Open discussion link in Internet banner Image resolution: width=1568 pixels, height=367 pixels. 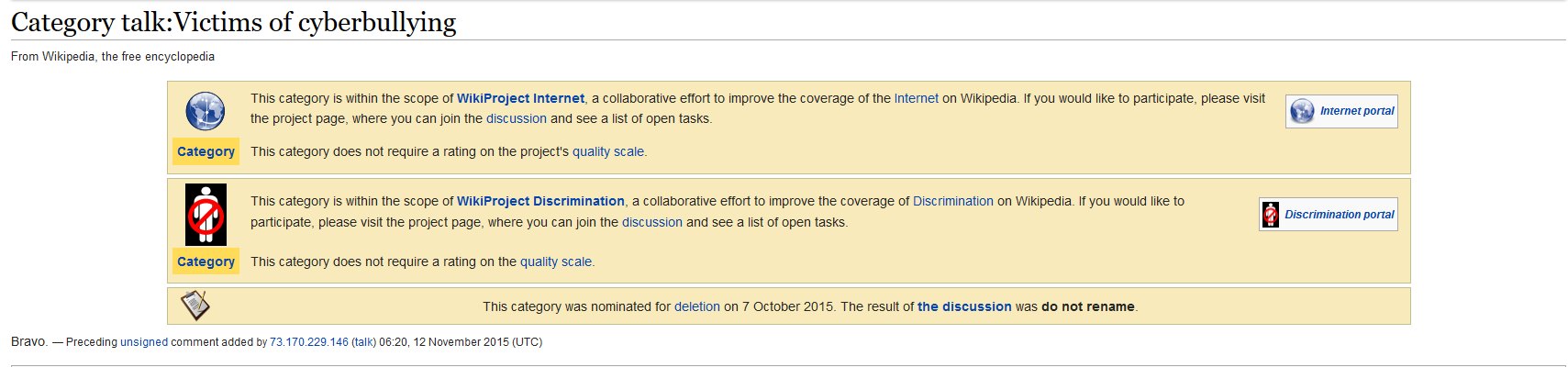(x=517, y=118)
